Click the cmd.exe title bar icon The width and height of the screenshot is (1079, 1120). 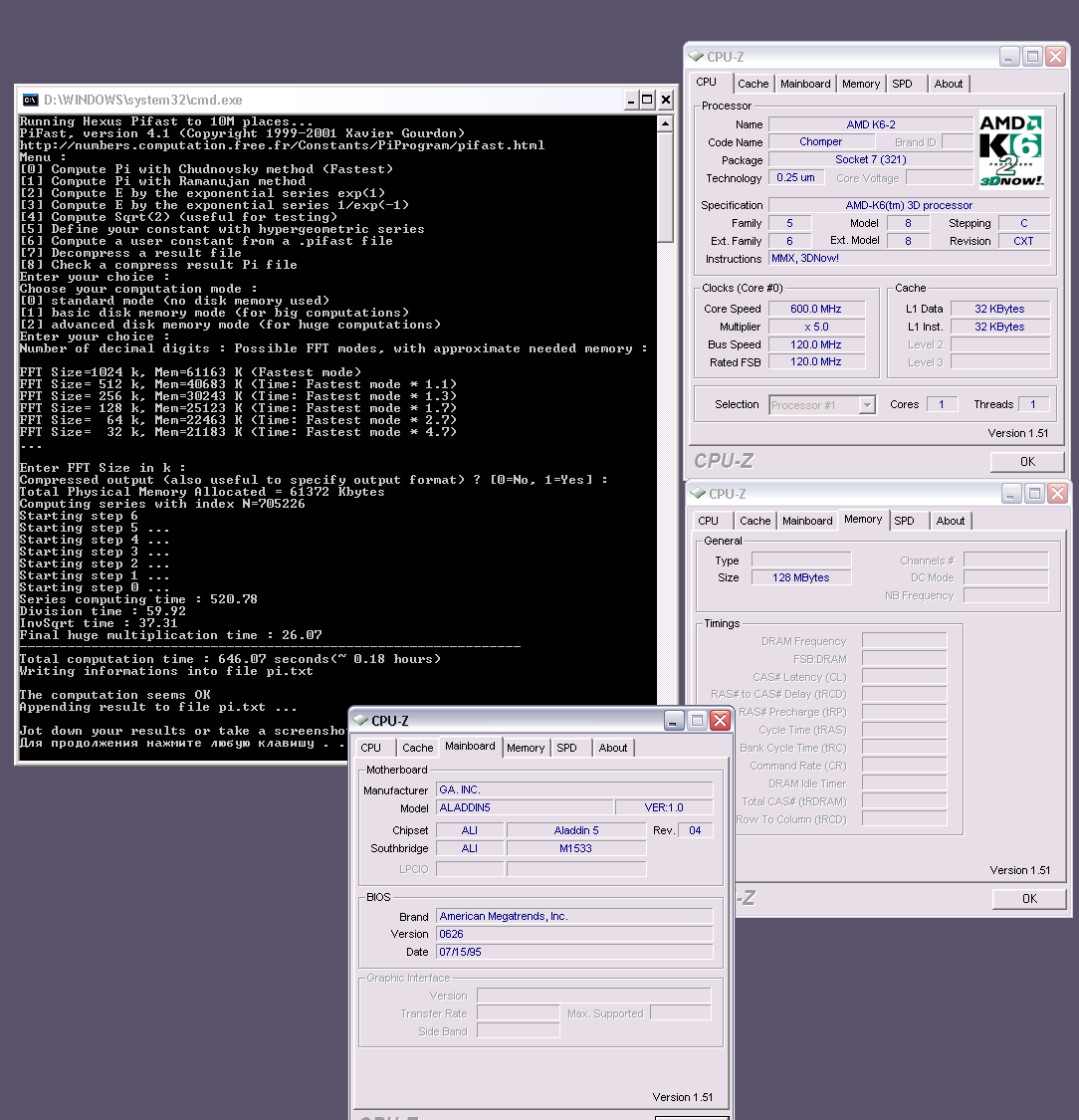30,100
